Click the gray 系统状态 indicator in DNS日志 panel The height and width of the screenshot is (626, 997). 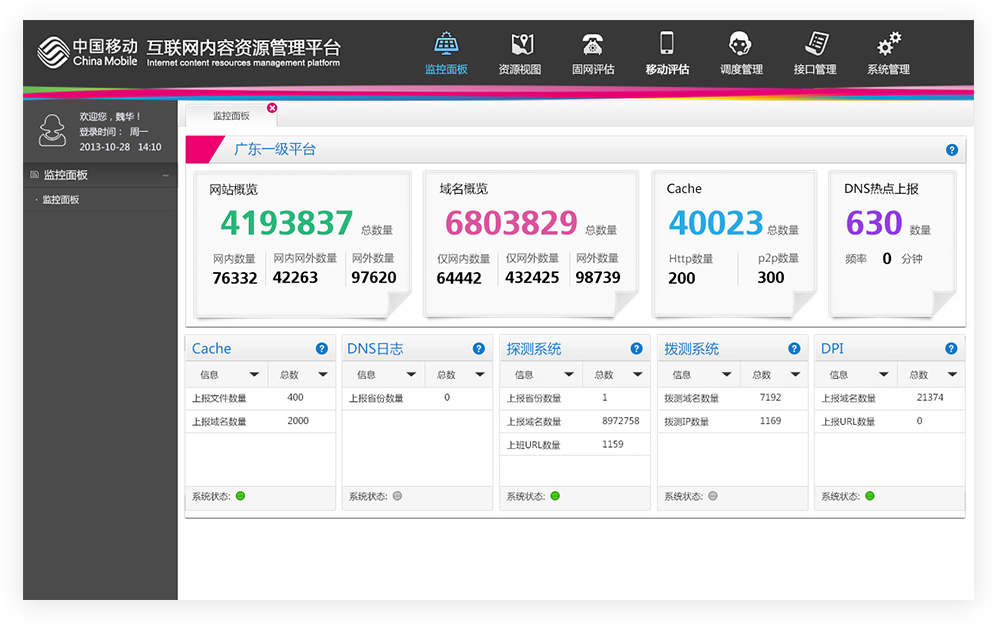[x=398, y=496]
